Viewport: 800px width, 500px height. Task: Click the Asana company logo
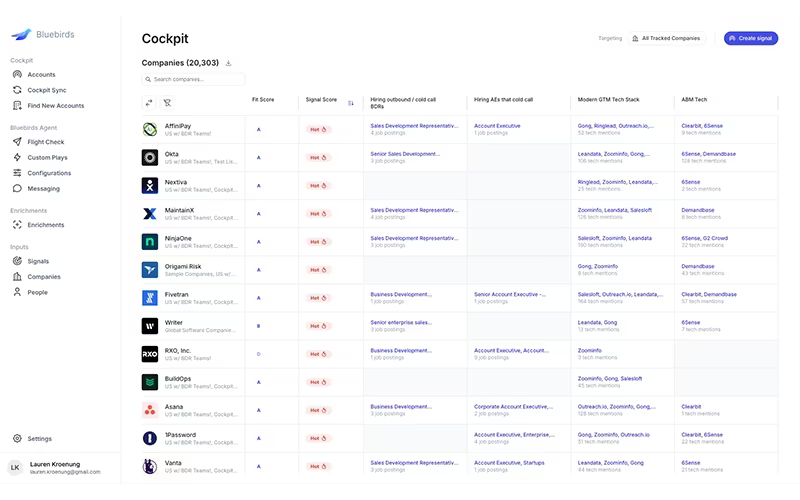point(149,410)
